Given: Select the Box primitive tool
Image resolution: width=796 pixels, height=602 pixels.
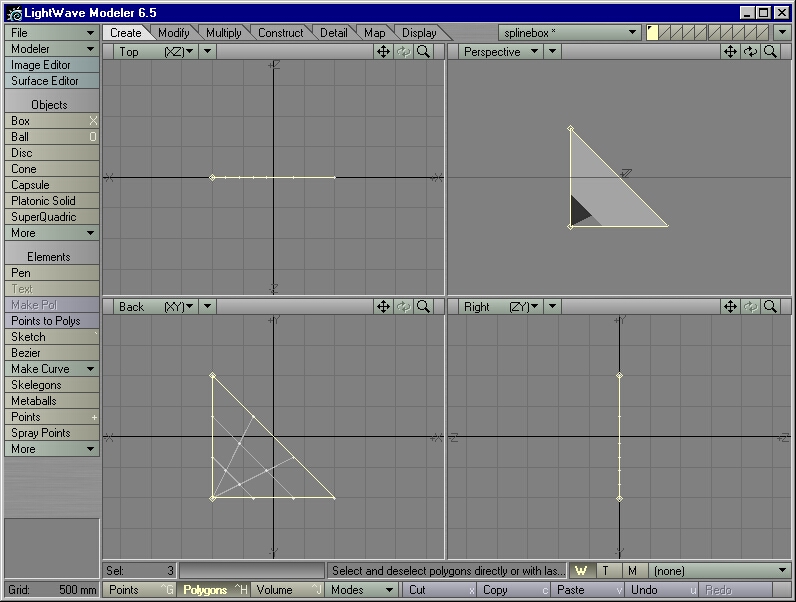Looking at the screenshot, I should (x=50, y=121).
